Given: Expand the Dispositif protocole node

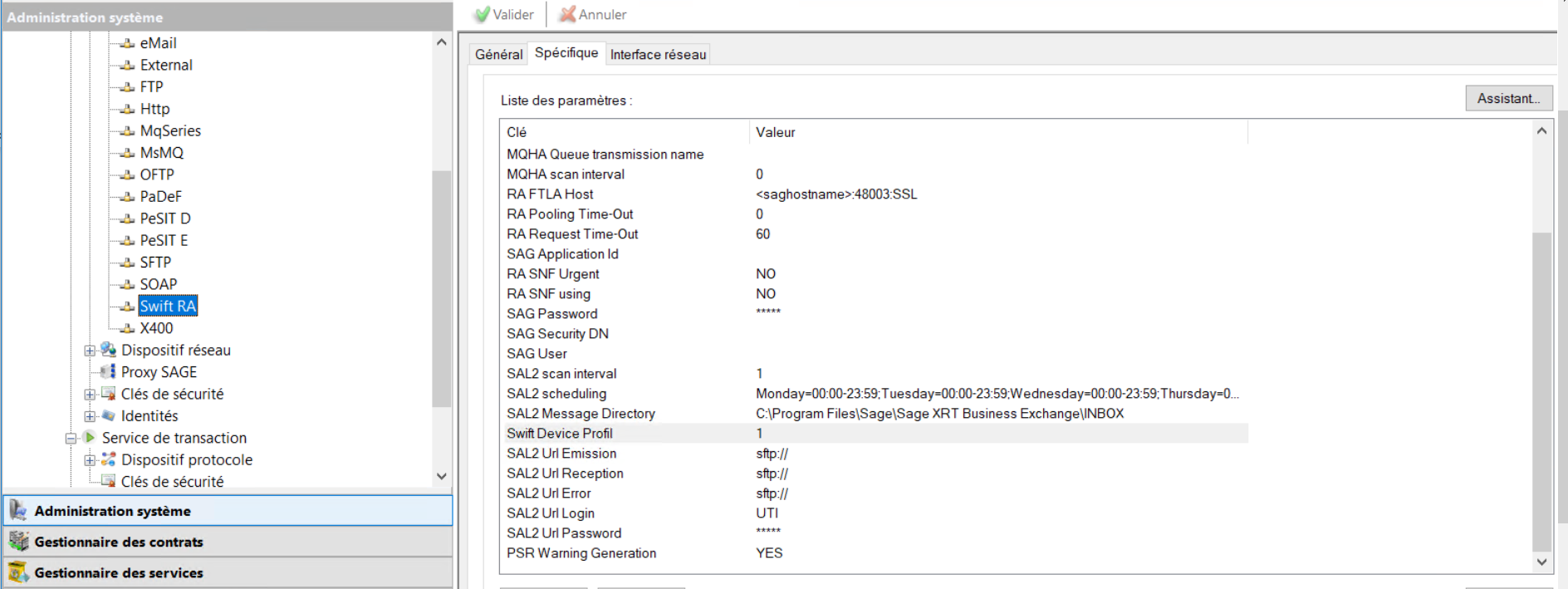Looking at the screenshot, I should point(90,460).
